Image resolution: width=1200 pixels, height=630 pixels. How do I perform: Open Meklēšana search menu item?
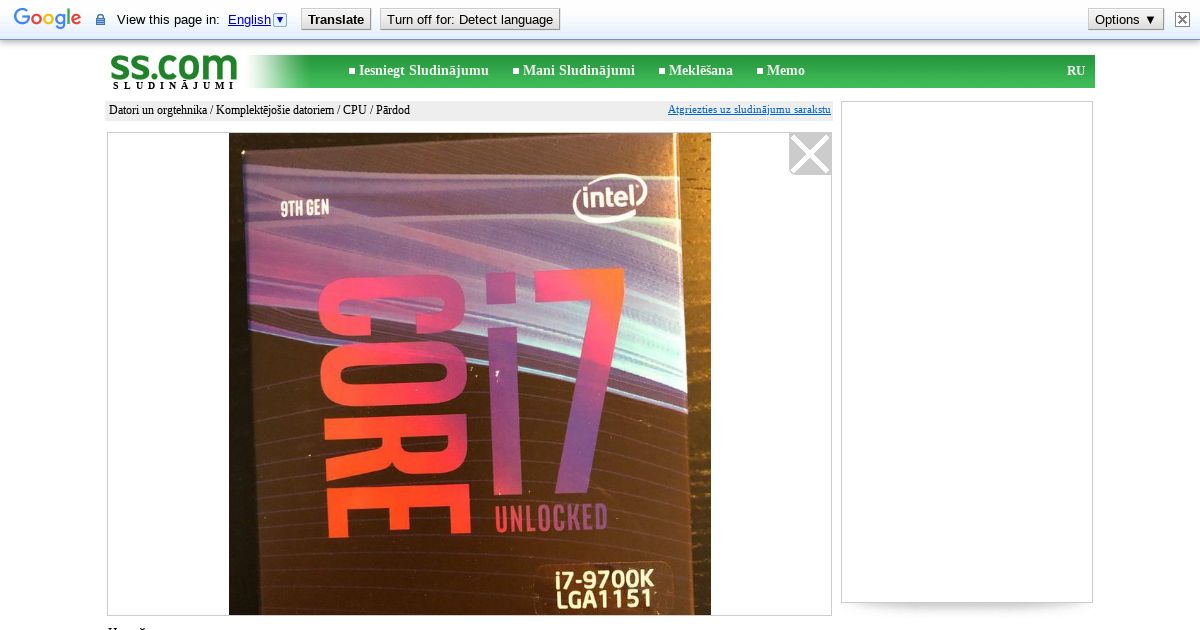(701, 71)
